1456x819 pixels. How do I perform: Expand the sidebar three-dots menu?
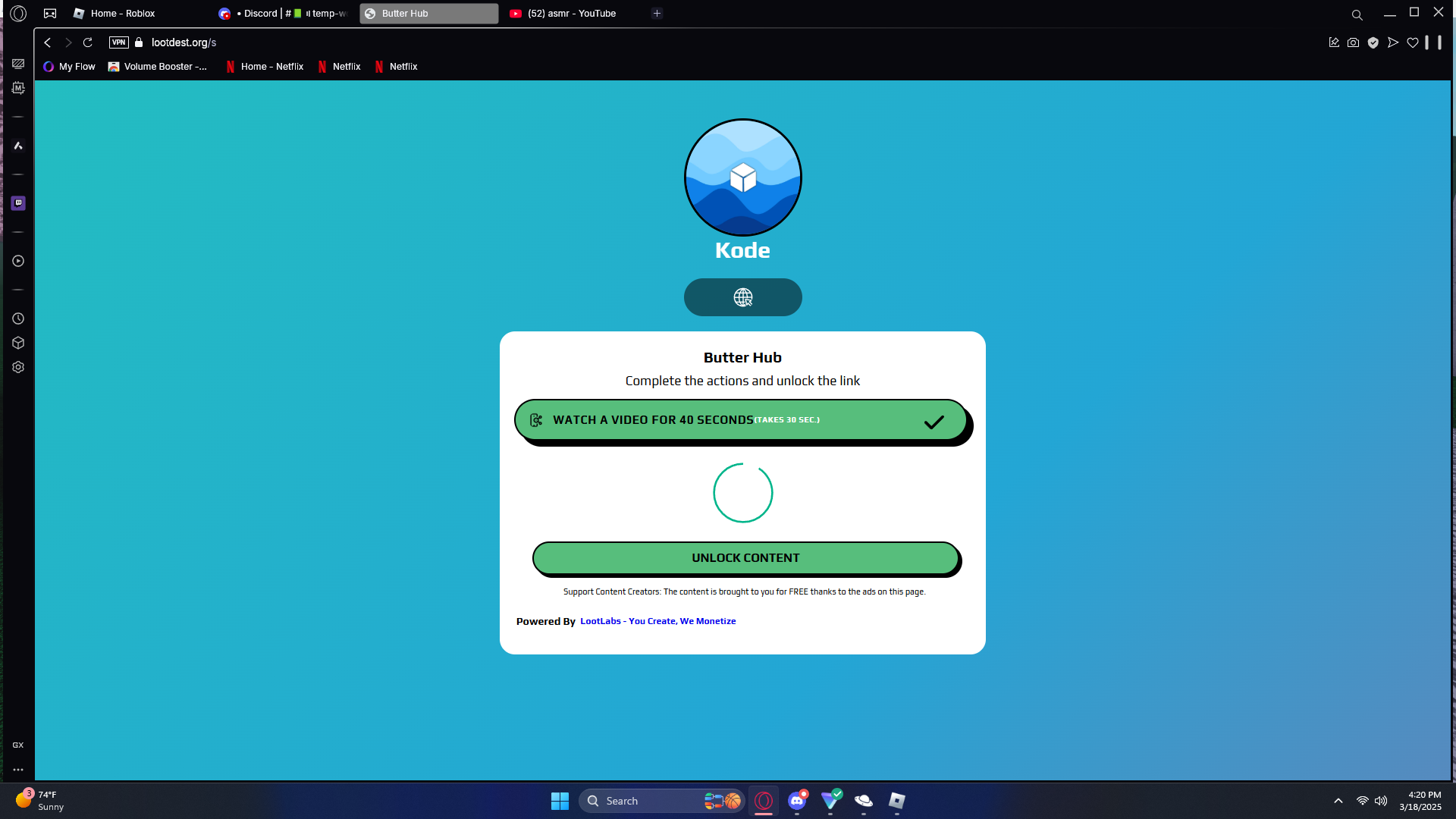click(18, 769)
